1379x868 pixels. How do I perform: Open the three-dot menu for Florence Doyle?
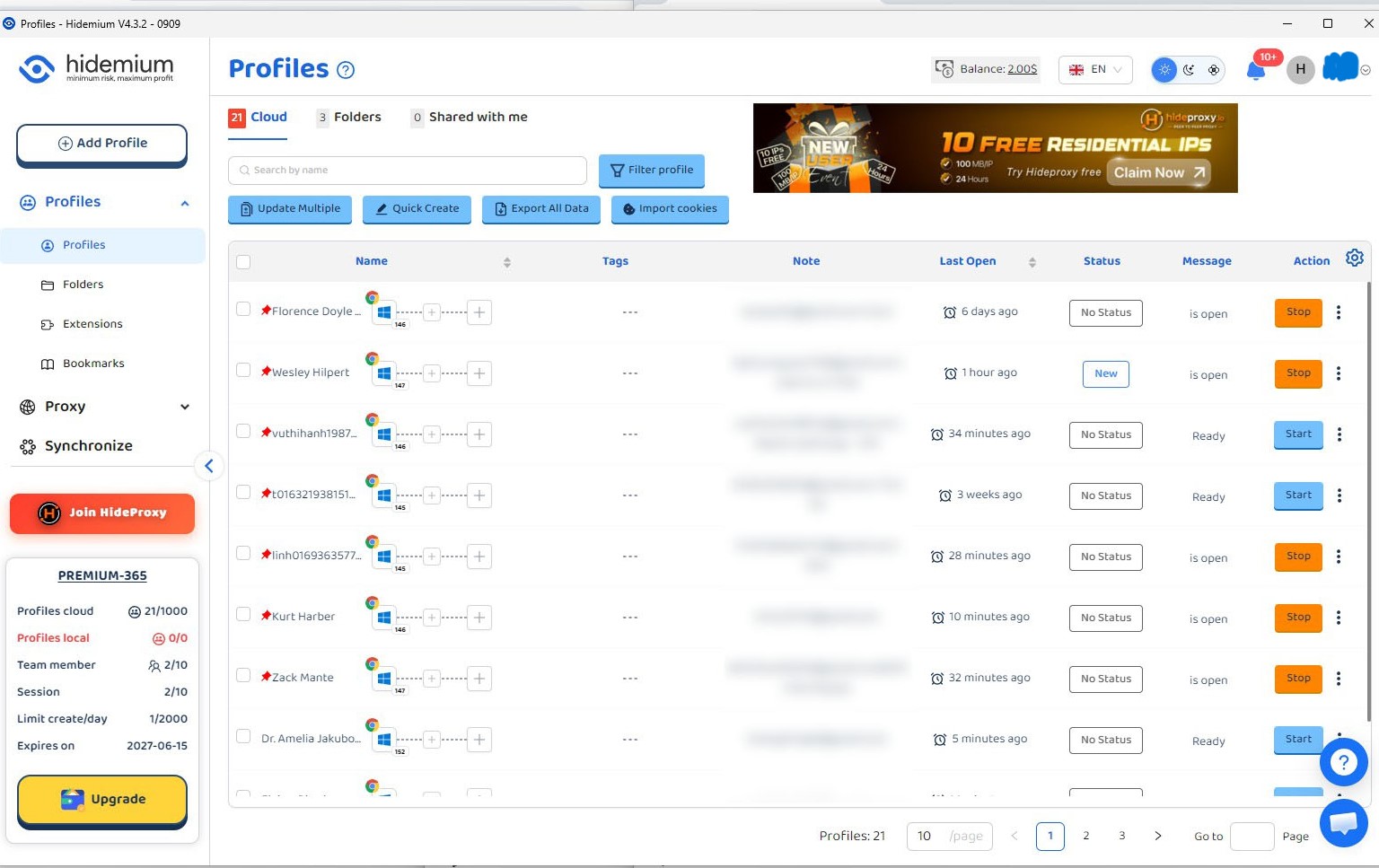pos(1339,312)
